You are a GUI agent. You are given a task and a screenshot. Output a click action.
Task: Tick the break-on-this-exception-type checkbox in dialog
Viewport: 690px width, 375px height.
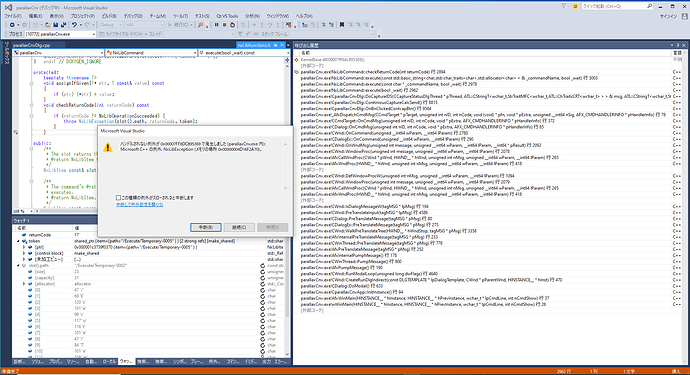118,198
